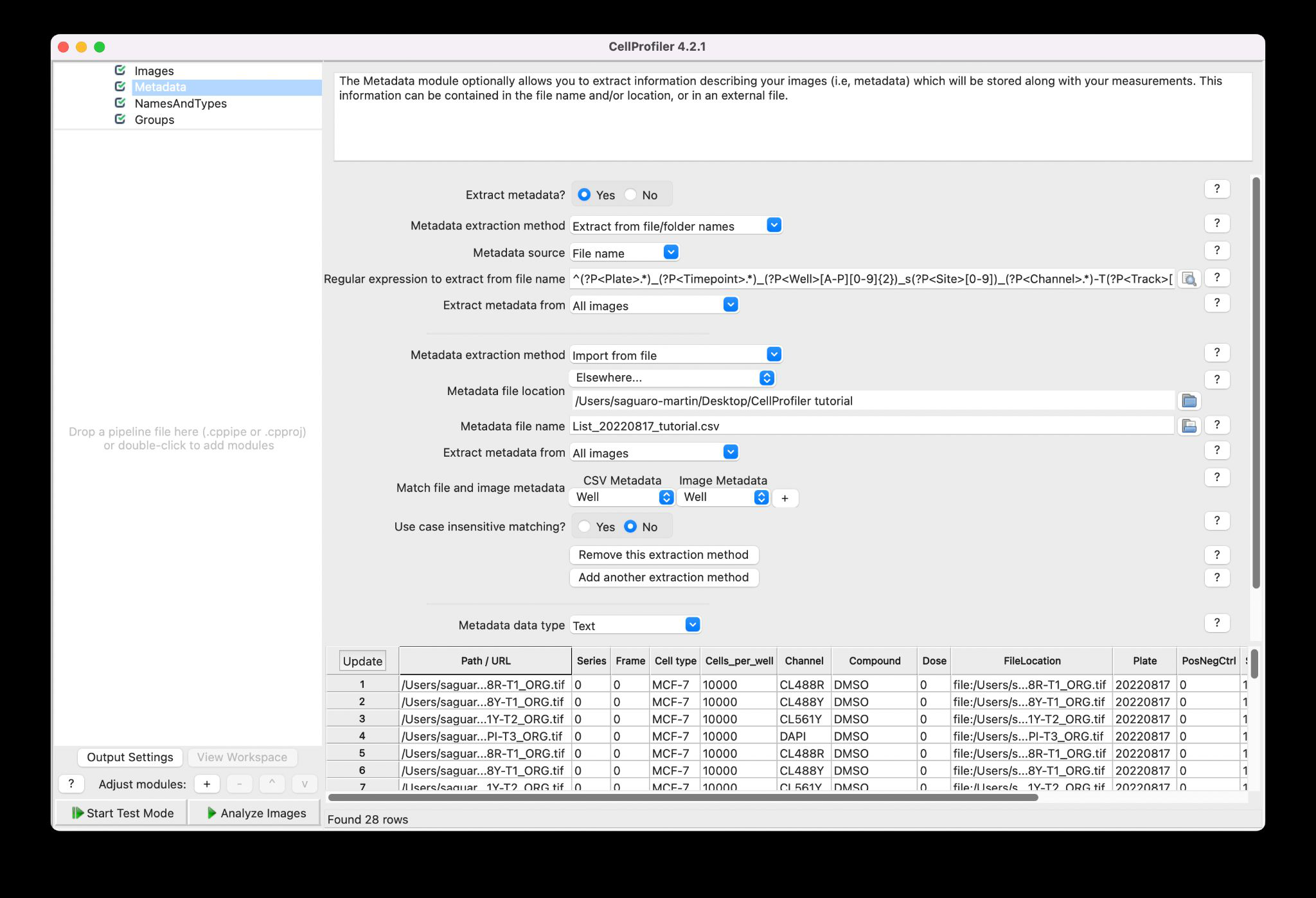Open help for Metadata source

tap(1217, 251)
